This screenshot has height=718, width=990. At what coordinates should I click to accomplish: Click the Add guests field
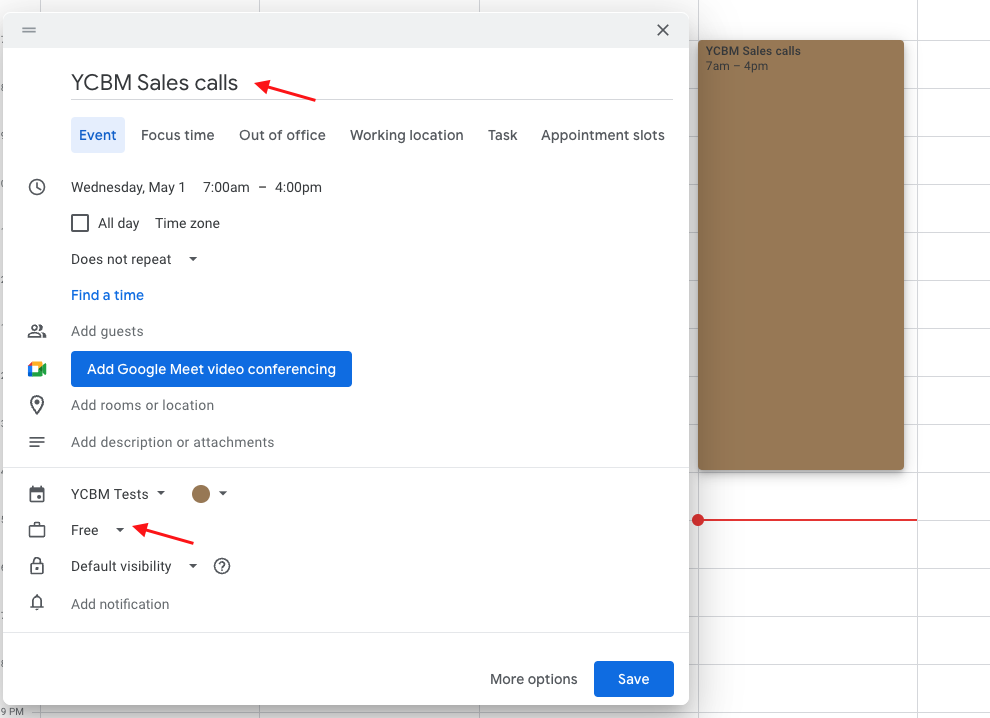pyautogui.click(x=107, y=331)
